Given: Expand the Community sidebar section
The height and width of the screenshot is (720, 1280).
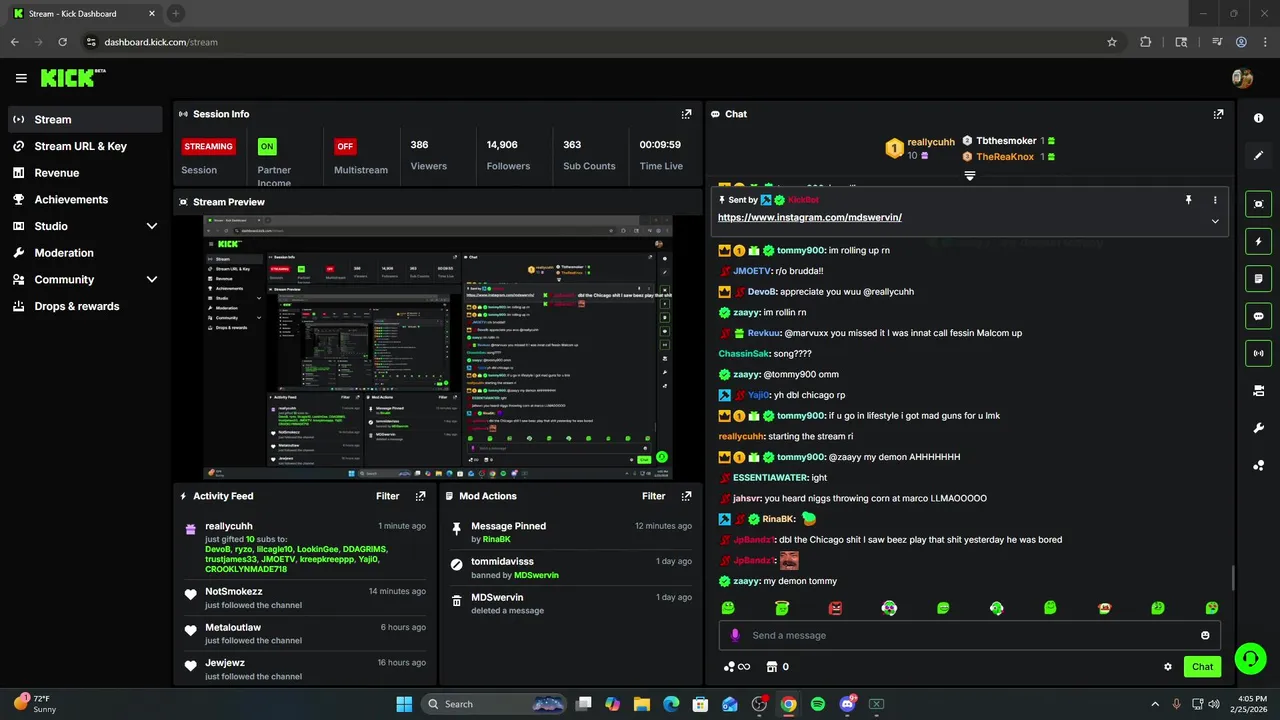Looking at the screenshot, I should coord(152,280).
